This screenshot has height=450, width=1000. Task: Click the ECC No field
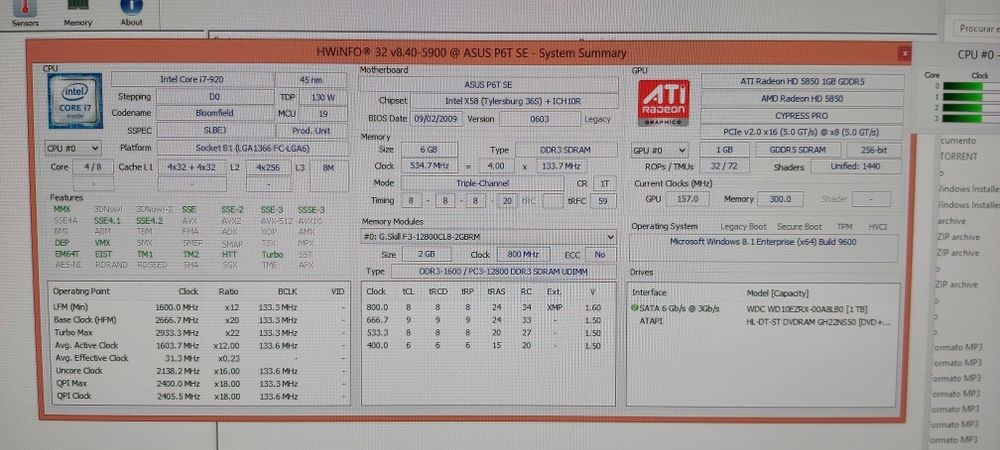pyautogui.click(x=599, y=254)
